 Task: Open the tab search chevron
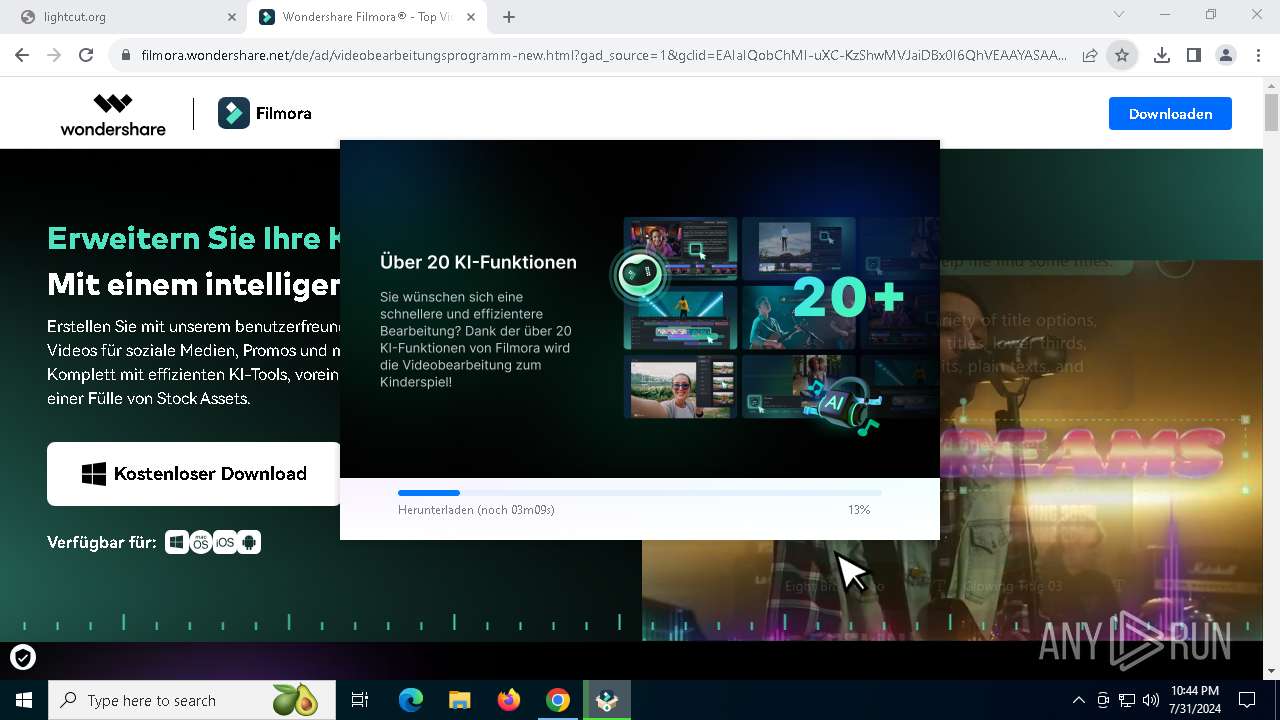1119,15
